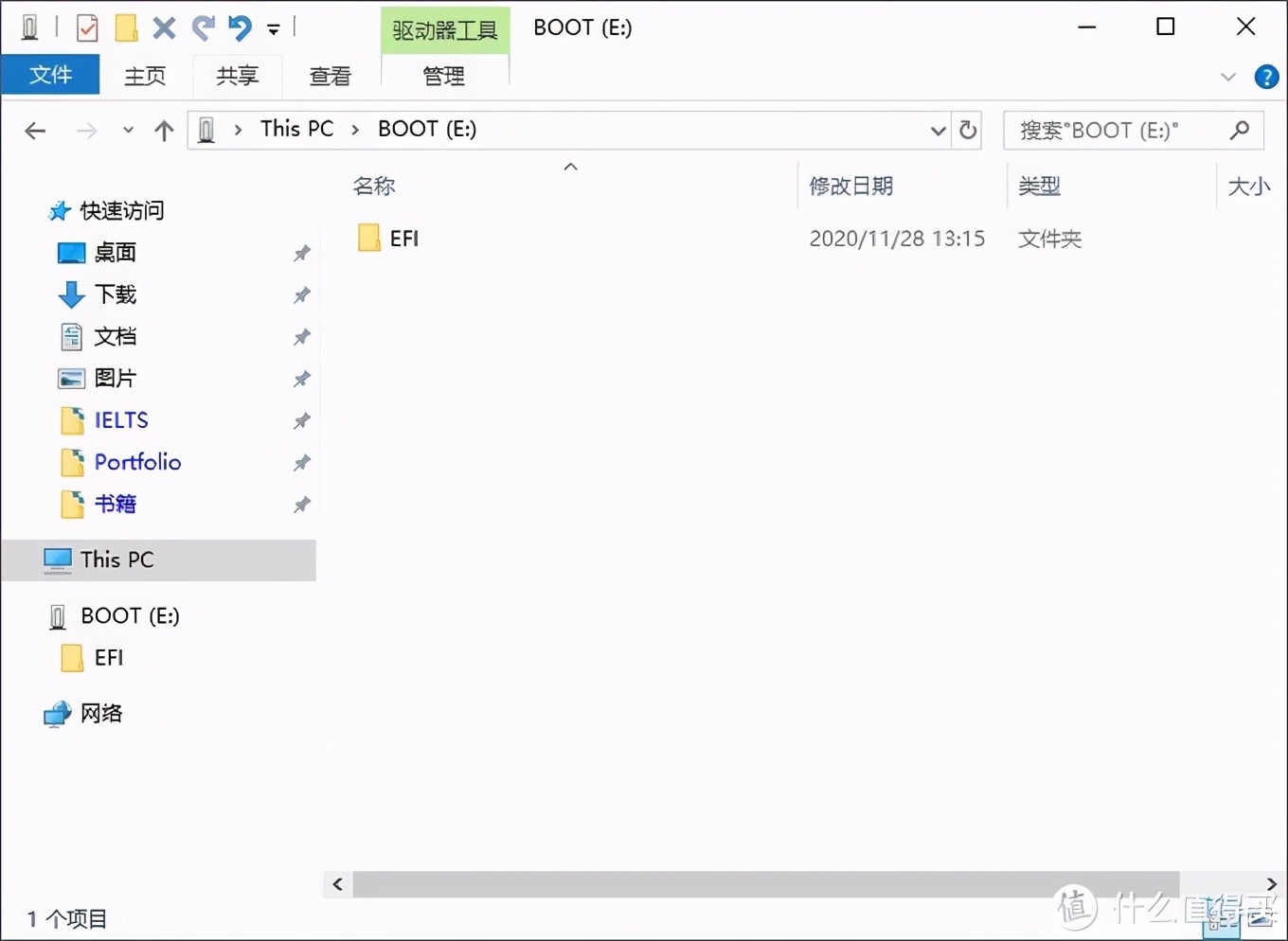
Task: Click the Delete X icon in quick access toolbar
Action: click(x=164, y=28)
